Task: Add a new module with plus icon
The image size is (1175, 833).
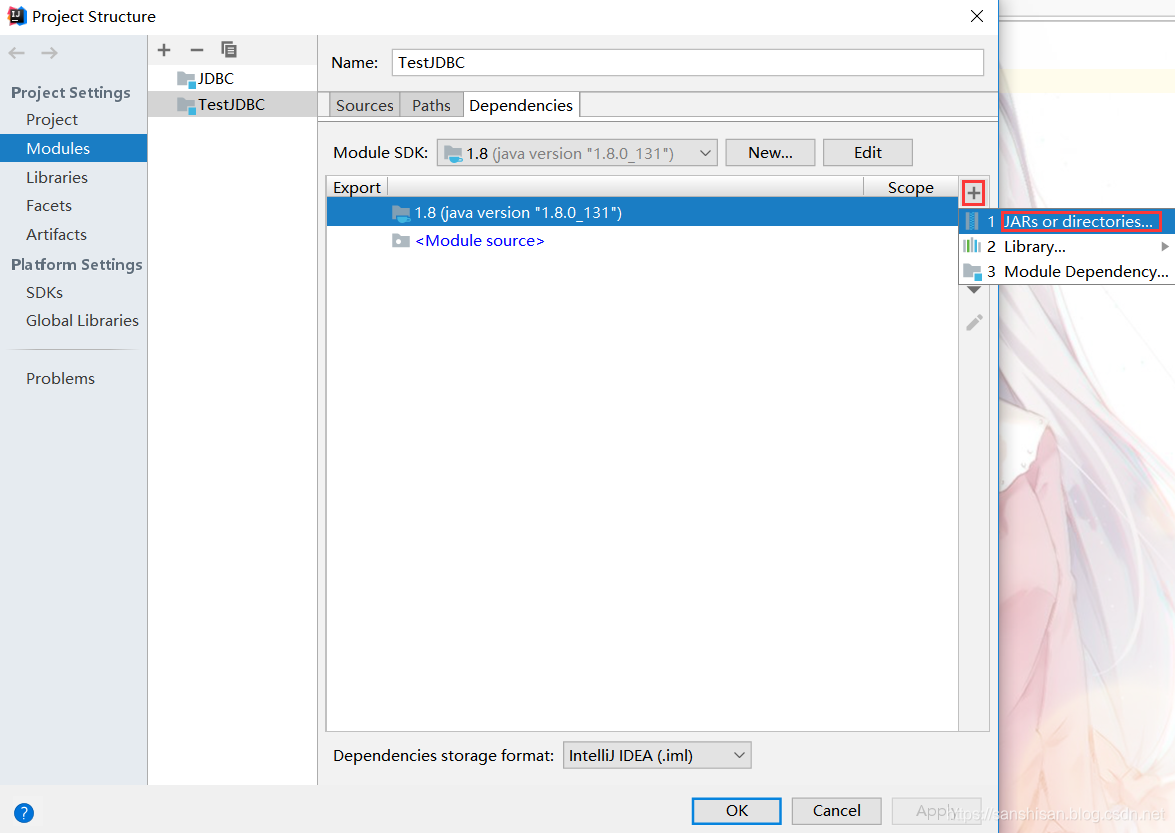Action: (164, 49)
